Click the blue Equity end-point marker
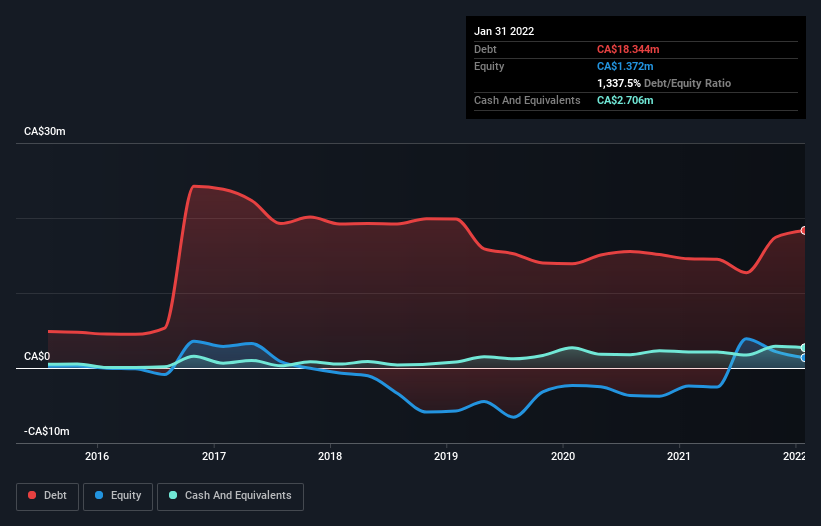 pyautogui.click(x=804, y=358)
